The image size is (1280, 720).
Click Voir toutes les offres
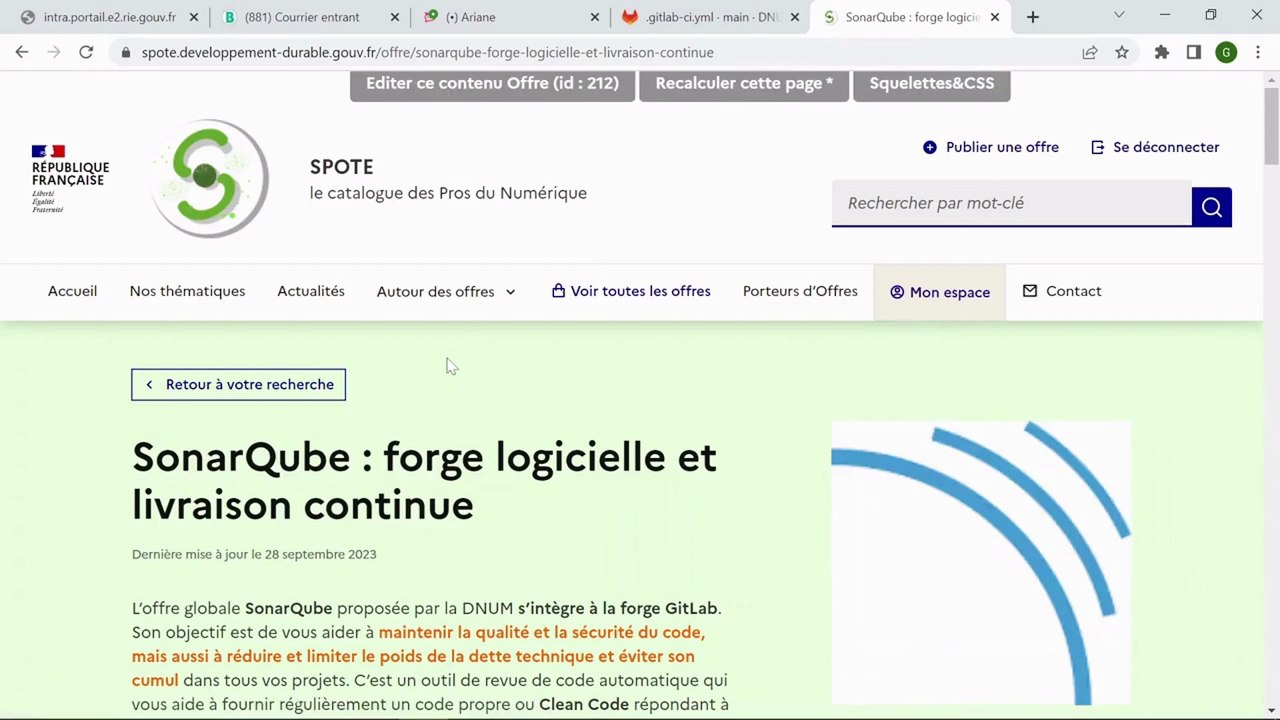[631, 291]
